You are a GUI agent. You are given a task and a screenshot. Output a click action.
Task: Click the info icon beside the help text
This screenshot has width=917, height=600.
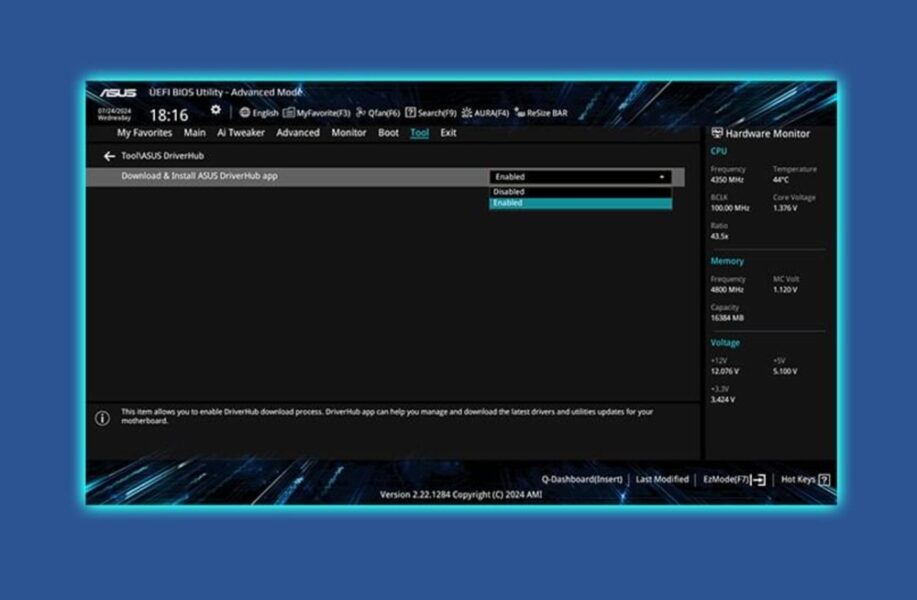102,418
